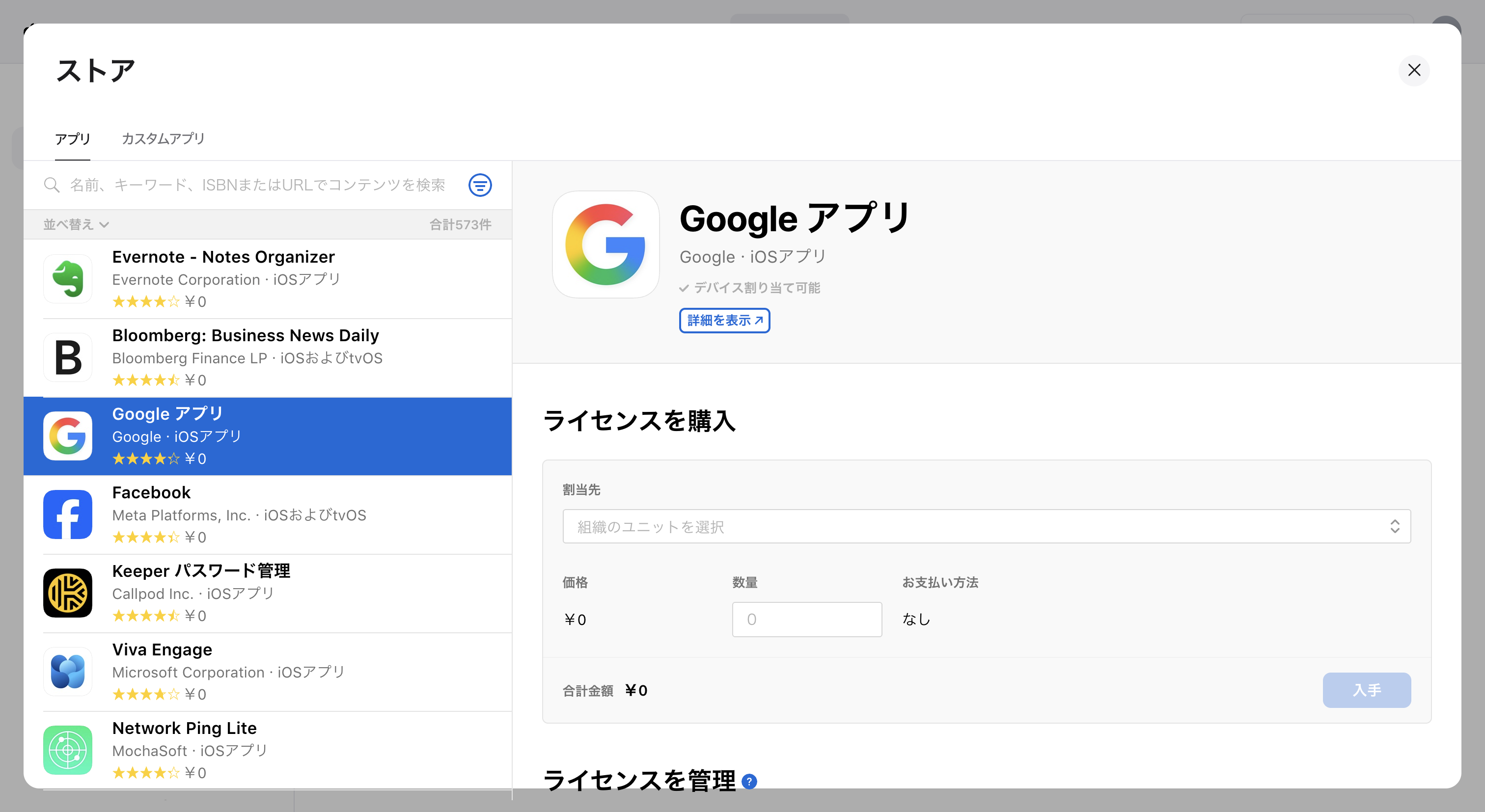
Task: Click MochaSoft developer text
Action: tap(150, 750)
